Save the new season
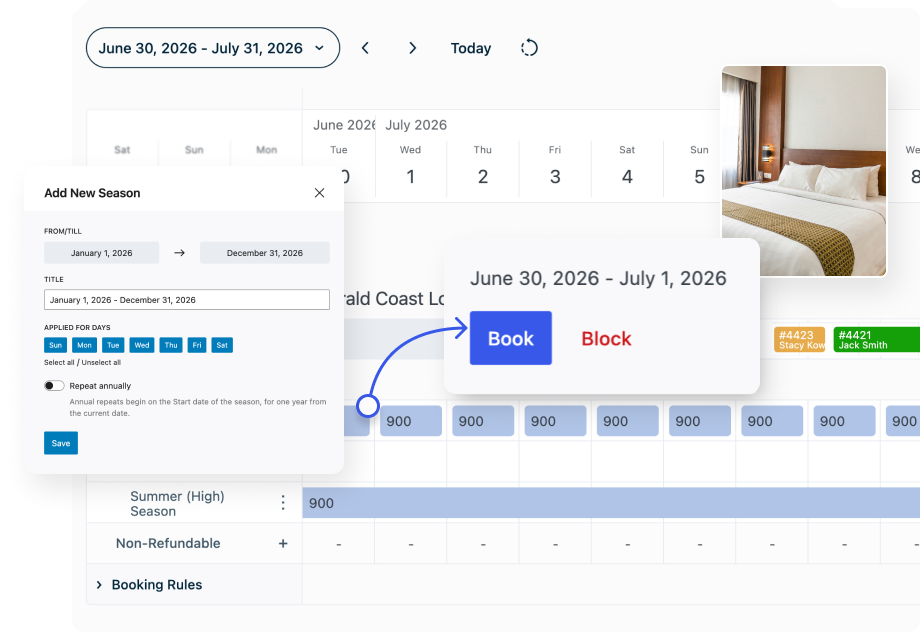 point(61,443)
